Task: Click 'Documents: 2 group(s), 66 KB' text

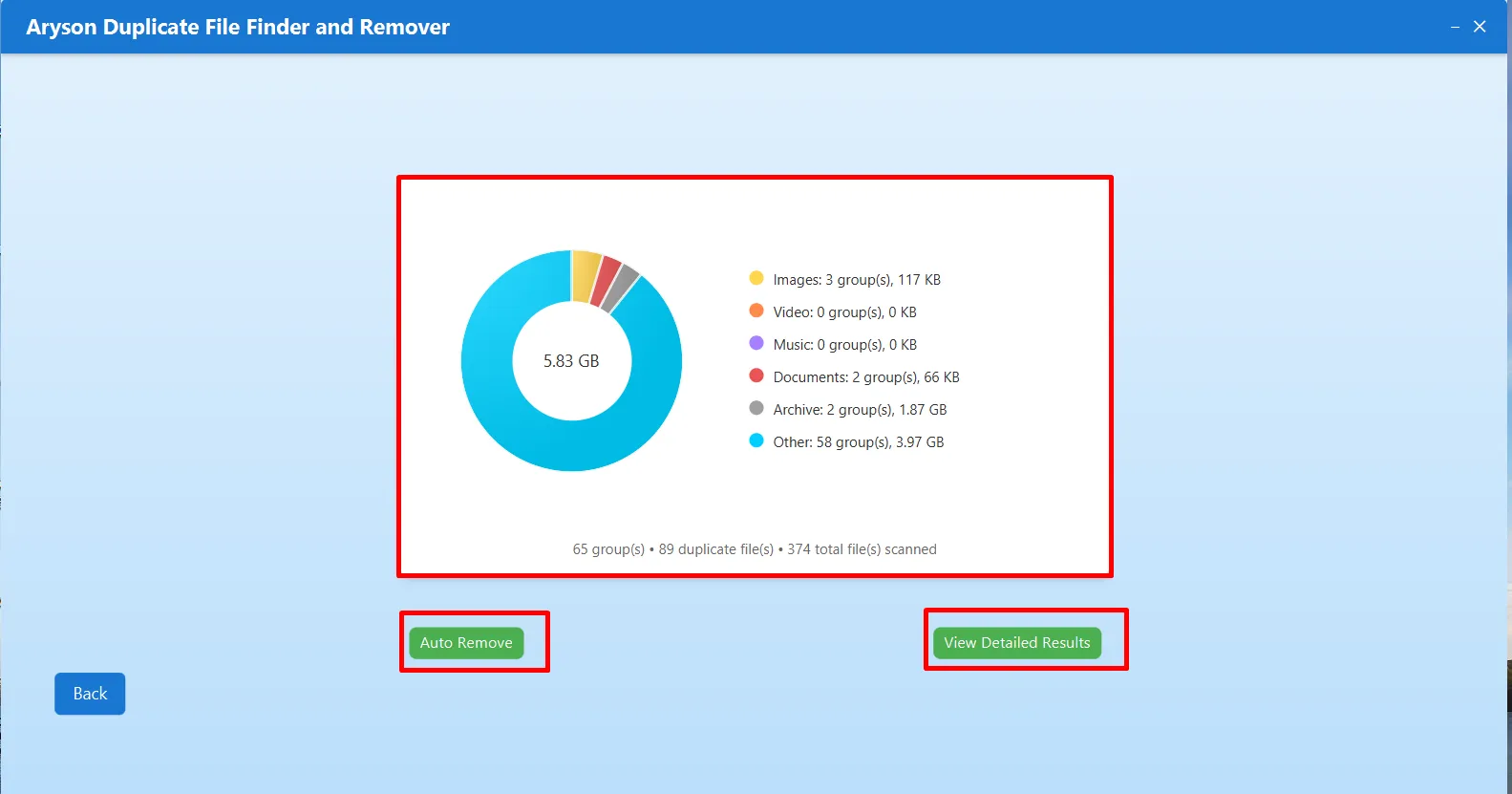Action: click(866, 377)
